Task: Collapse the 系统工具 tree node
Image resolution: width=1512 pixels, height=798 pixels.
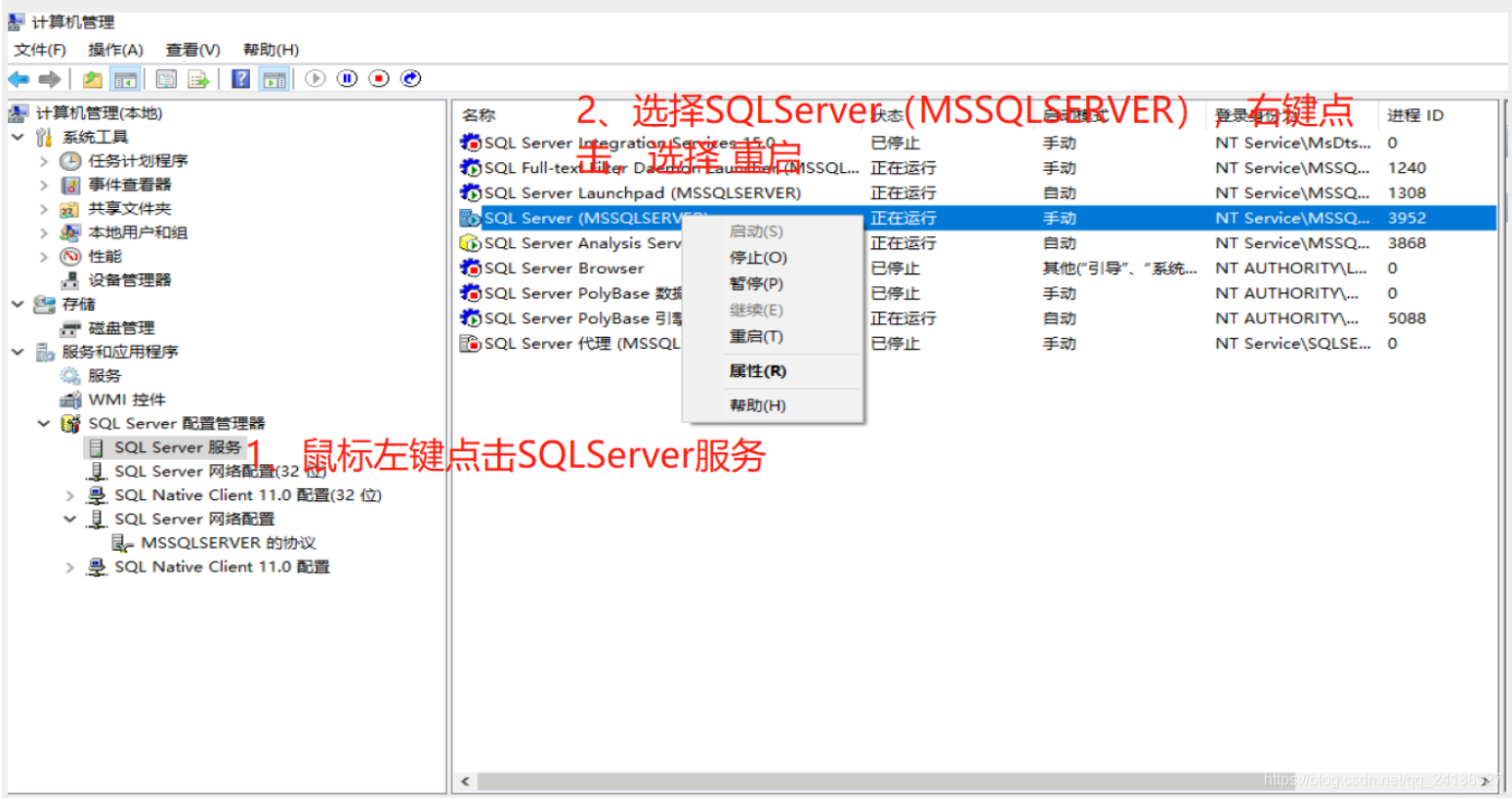Action: tap(18, 137)
